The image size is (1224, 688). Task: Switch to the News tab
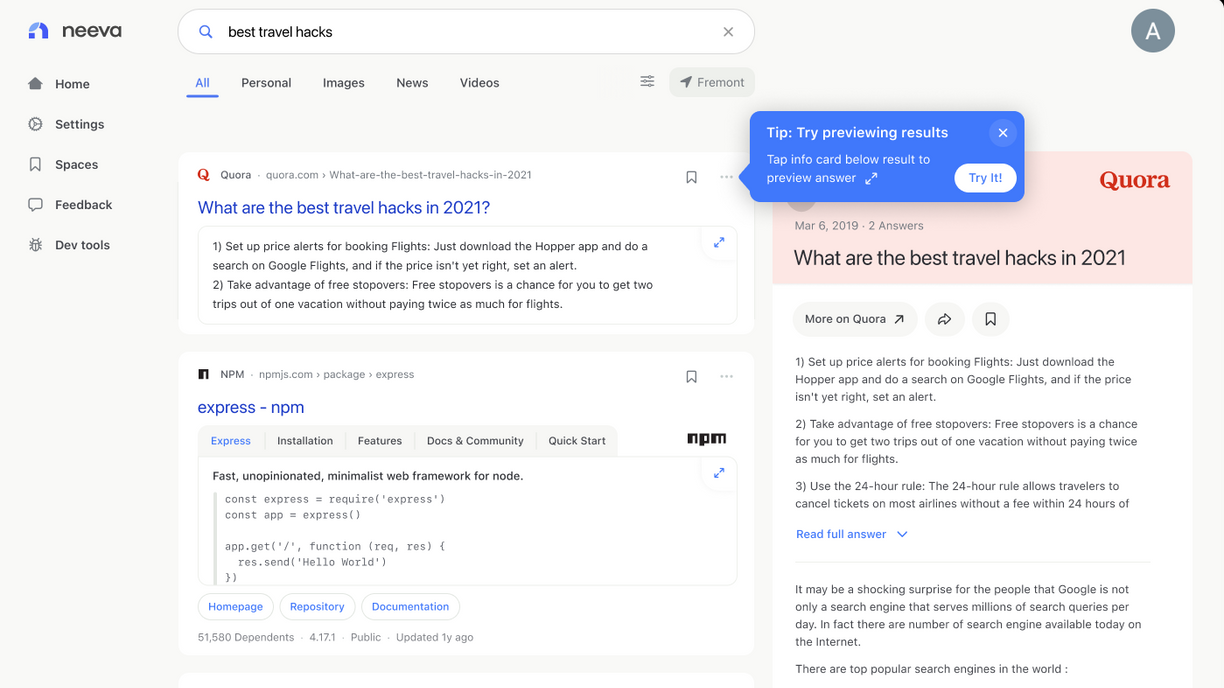click(x=412, y=83)
